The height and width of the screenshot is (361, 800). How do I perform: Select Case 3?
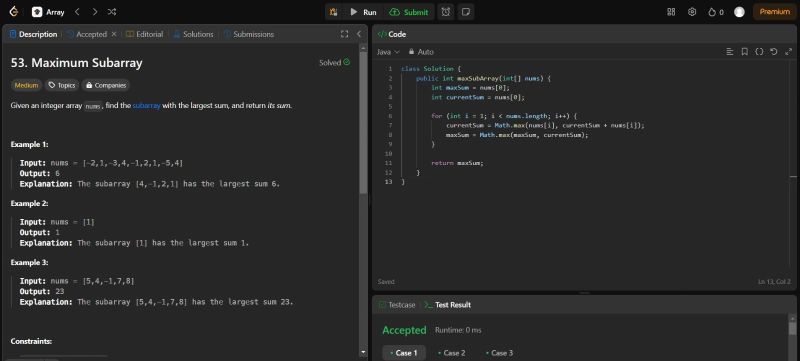point(499,353)
